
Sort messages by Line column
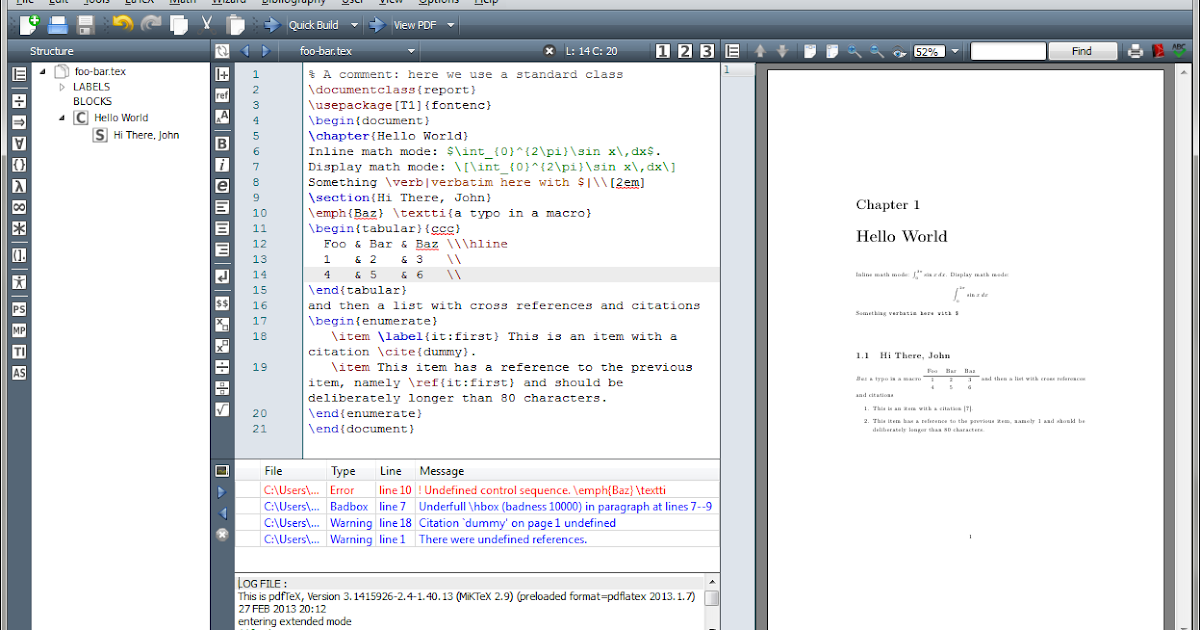[394, 471]
